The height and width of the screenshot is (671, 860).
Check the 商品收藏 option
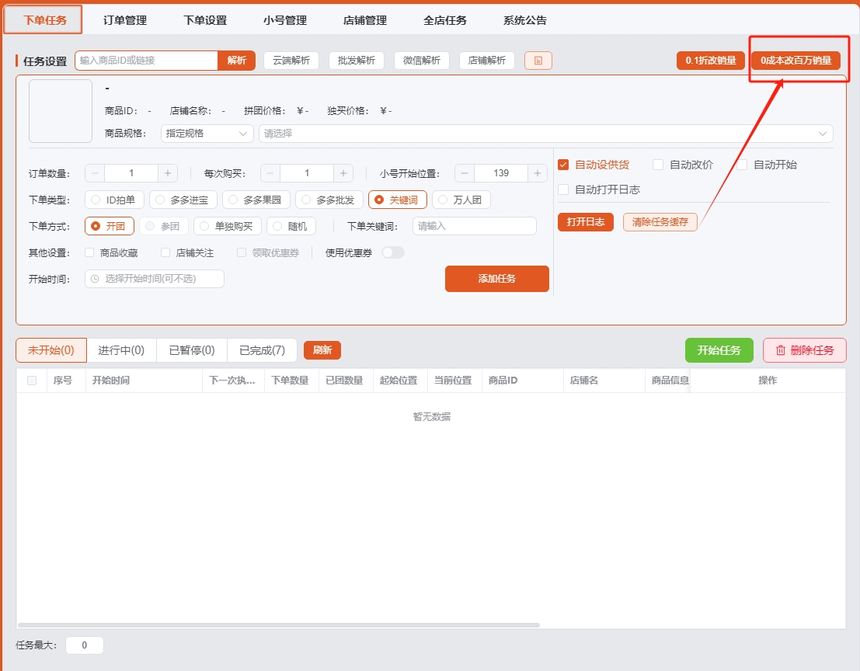[89, 252]
